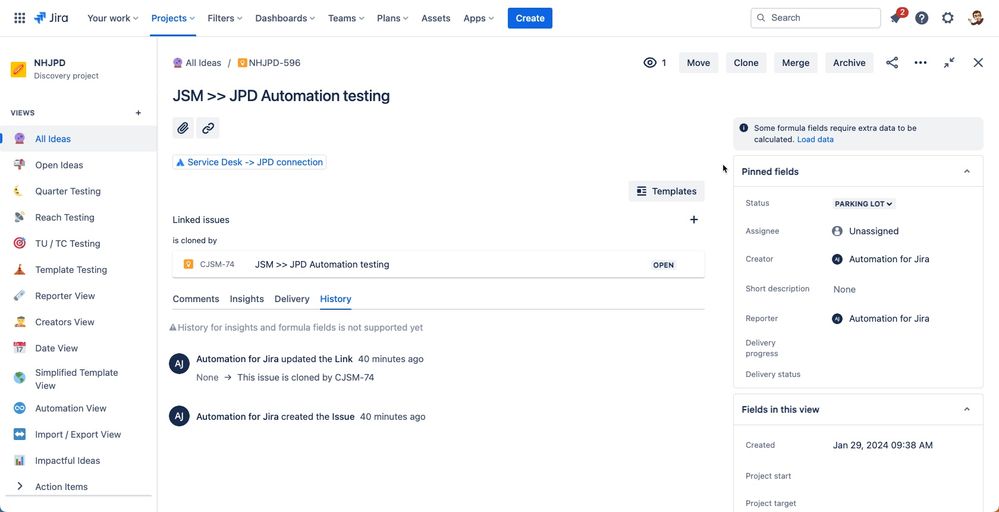Open the Dashboards dropdown
Screen dimensions: 999x512
(x=285, y=18)
